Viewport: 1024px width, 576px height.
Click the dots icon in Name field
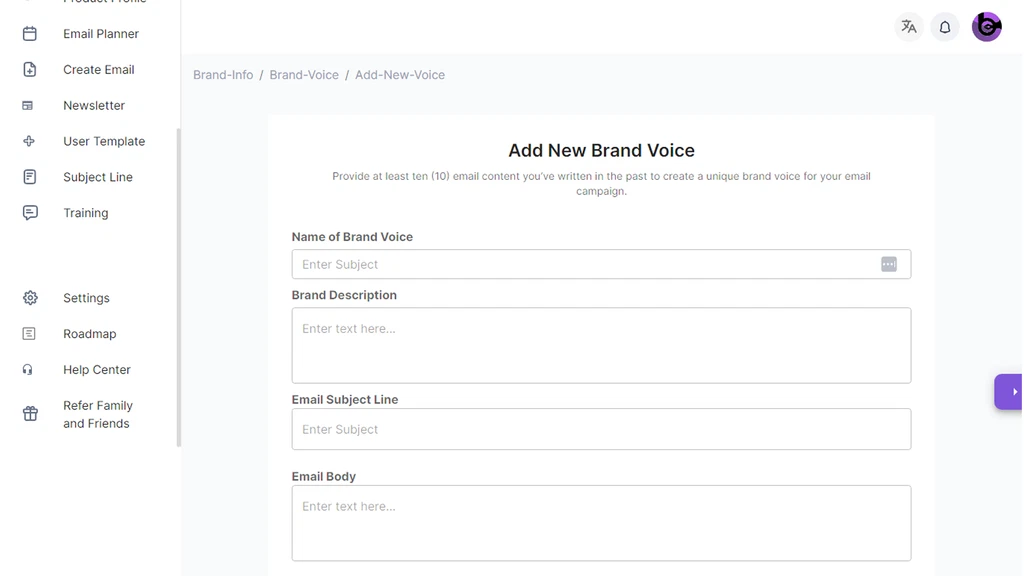[888, 264]
